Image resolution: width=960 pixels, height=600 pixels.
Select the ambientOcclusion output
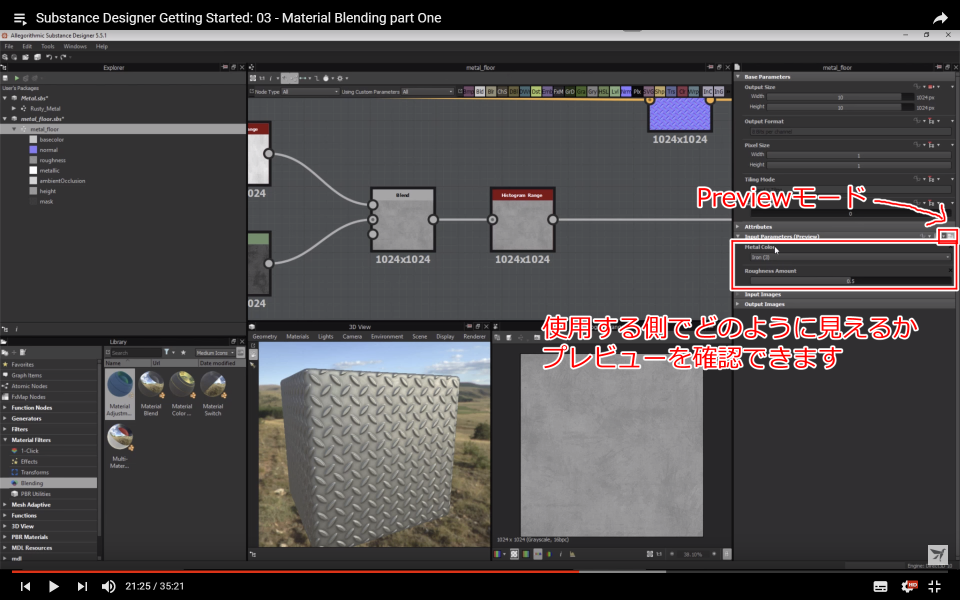pyautogui.click(x=62, y=181)
